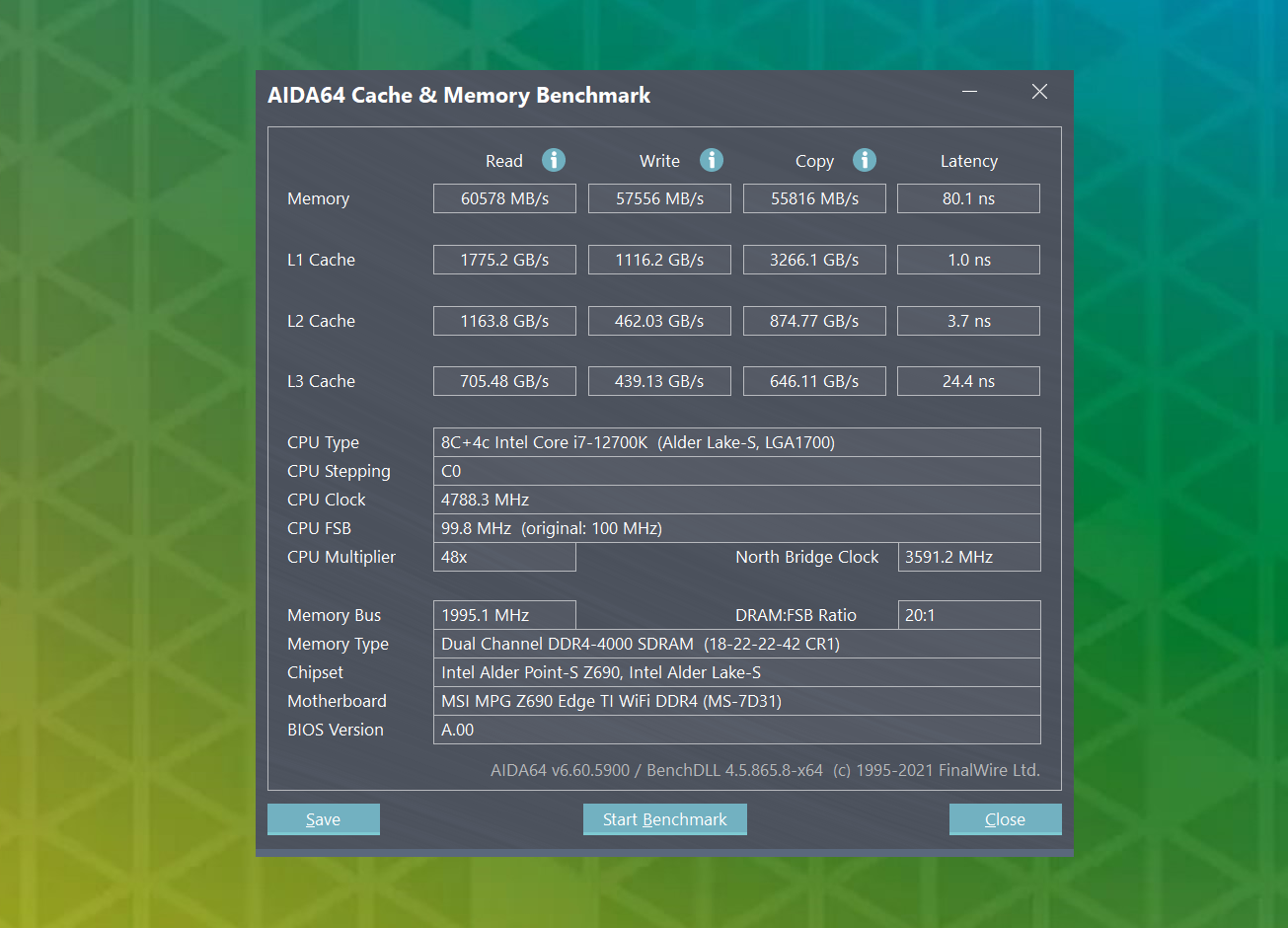The height and width of the screenshot is (928, 1288).
Task: Click L2 Cache Read 1163.8 GB/s
Action: [504, 321]
